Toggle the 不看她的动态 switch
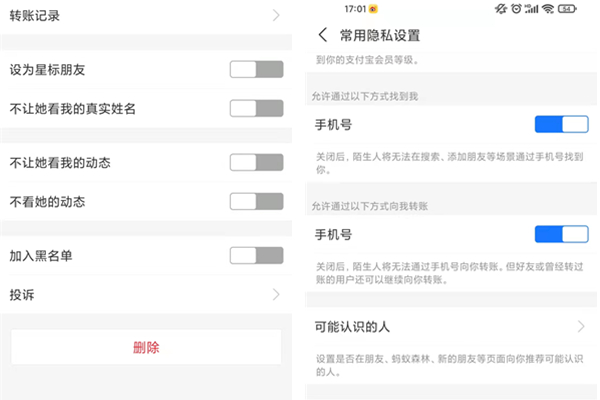Screen dimensions: 600x400 pos(256,201)
